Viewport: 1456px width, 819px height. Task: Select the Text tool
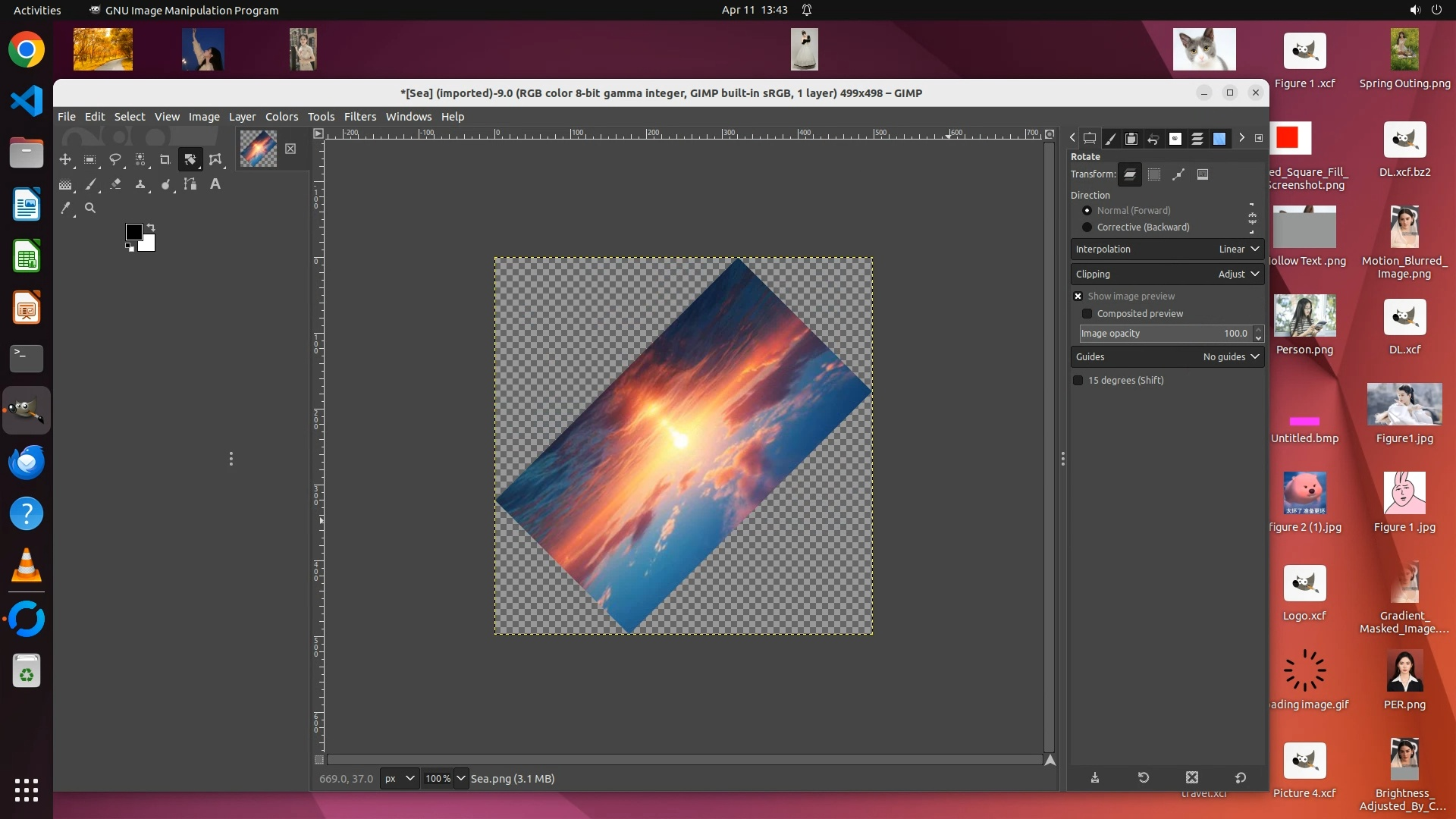coord(215,184)
